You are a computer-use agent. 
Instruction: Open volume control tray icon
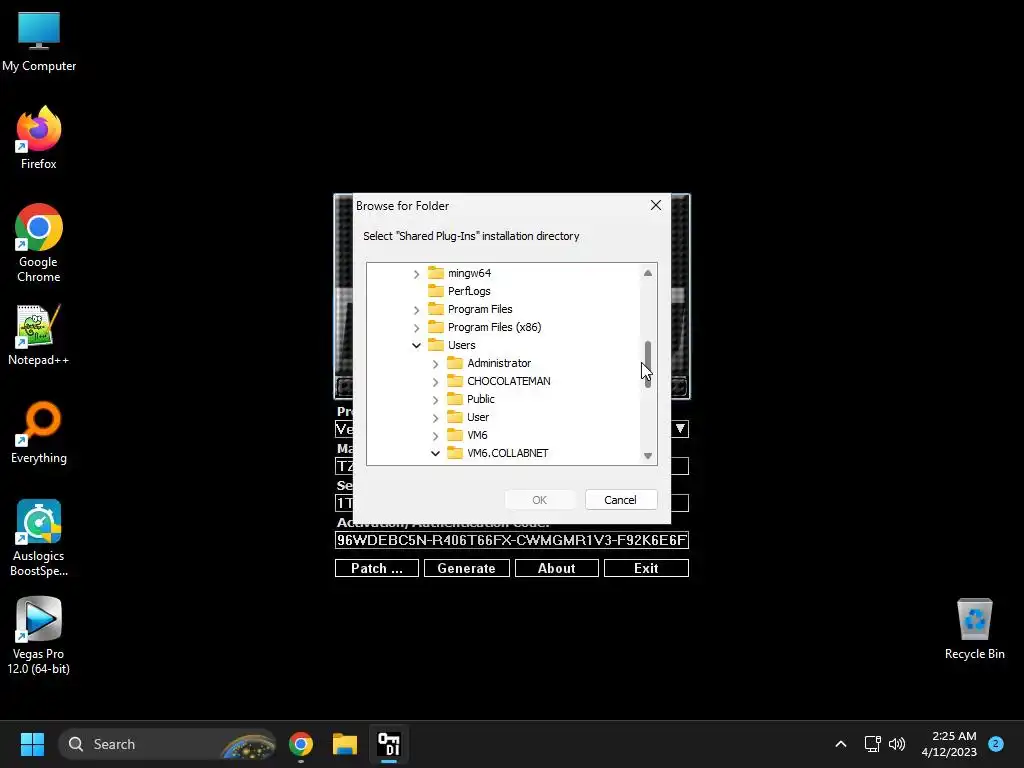click(x=897, y=744)
